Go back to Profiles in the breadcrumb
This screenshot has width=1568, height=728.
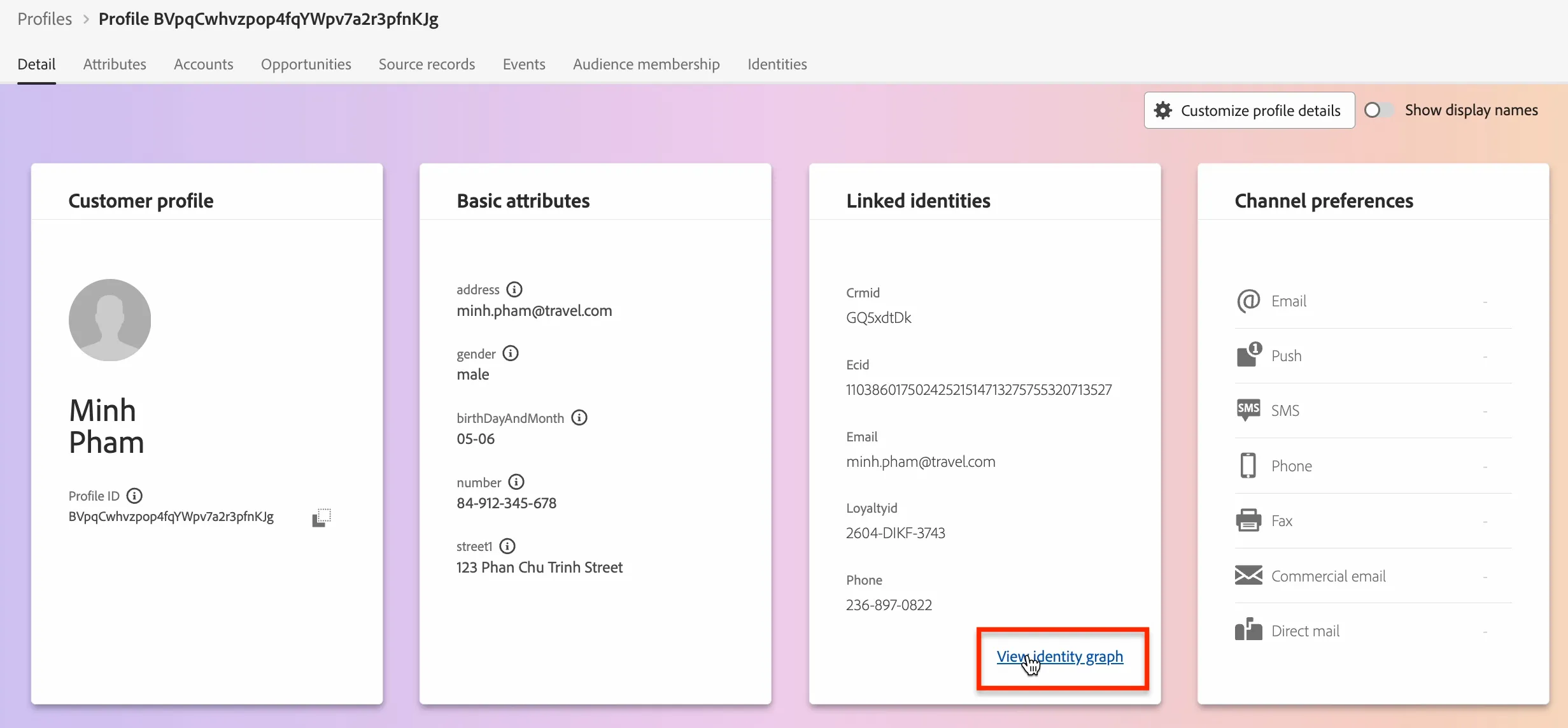coord(45,19)
